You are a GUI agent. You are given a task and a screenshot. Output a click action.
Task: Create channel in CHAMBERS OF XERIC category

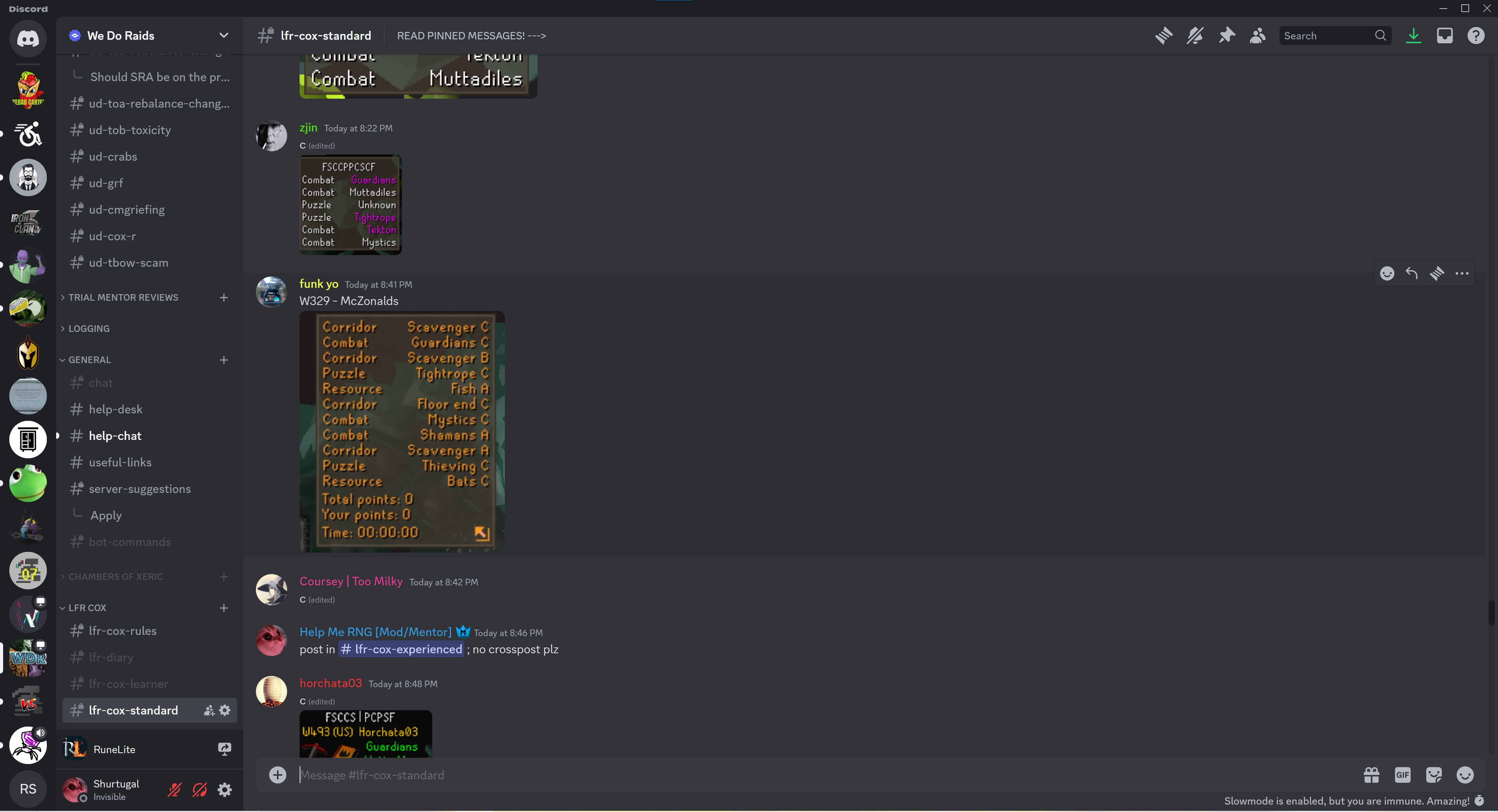[224, 576]
